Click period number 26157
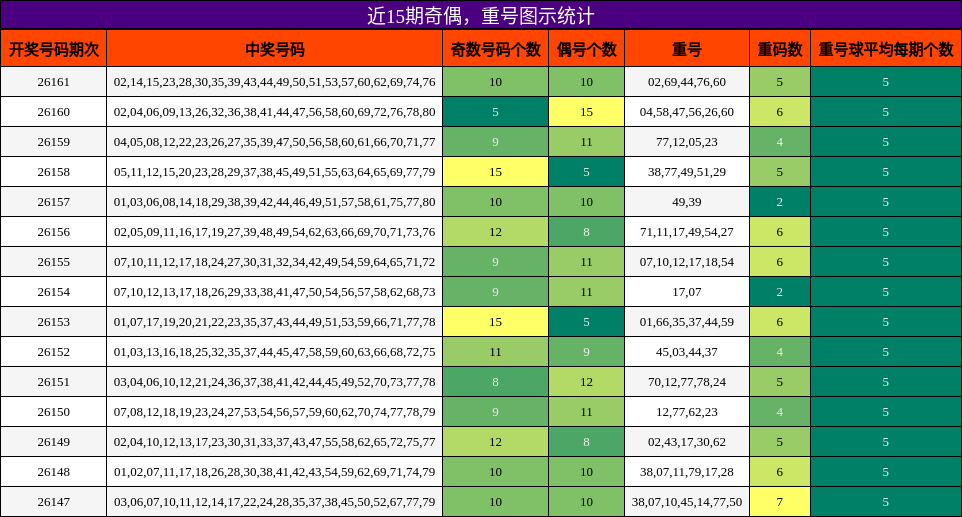The width and height of the screenshot is (962, 517). [53, 202]
